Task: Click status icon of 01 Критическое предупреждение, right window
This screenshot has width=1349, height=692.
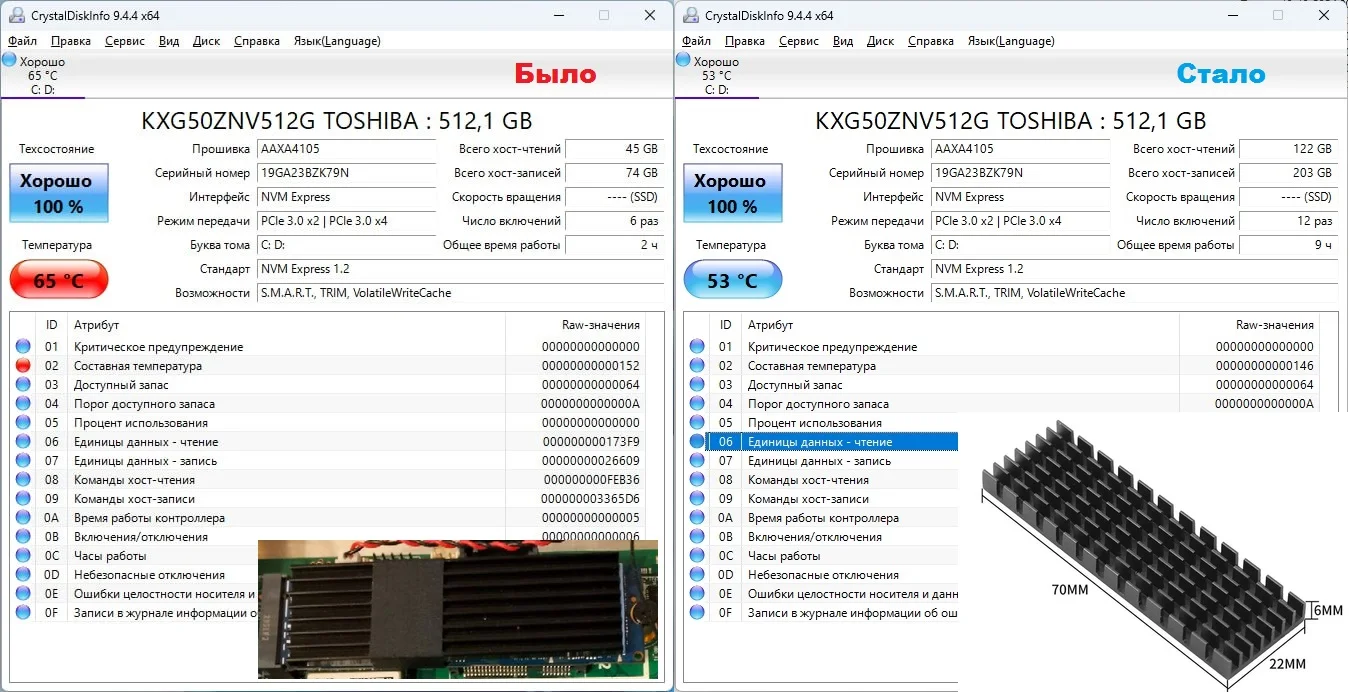Action: point(697,347)
